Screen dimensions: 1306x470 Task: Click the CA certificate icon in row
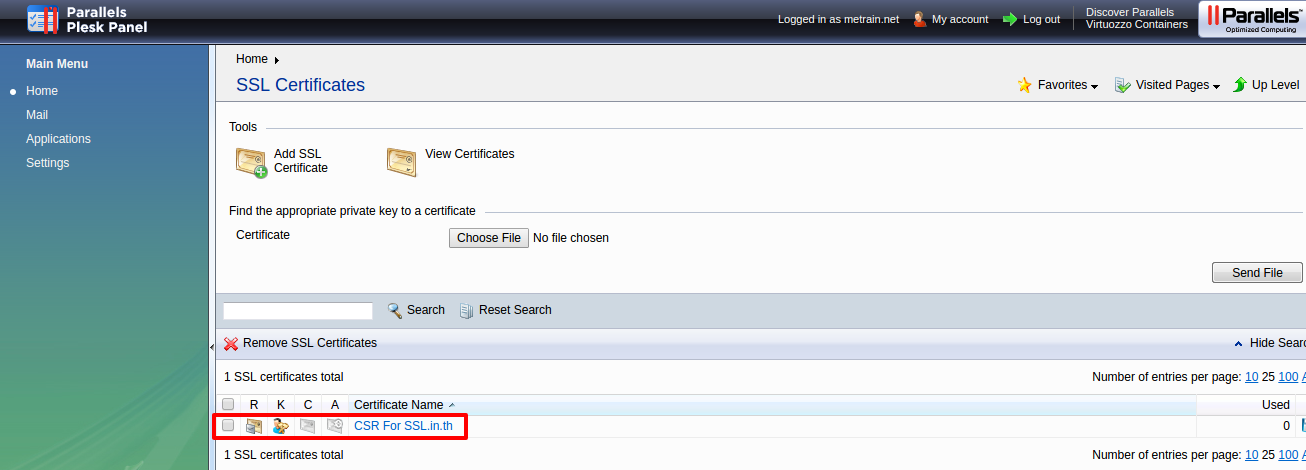click(x=335, y=426)
